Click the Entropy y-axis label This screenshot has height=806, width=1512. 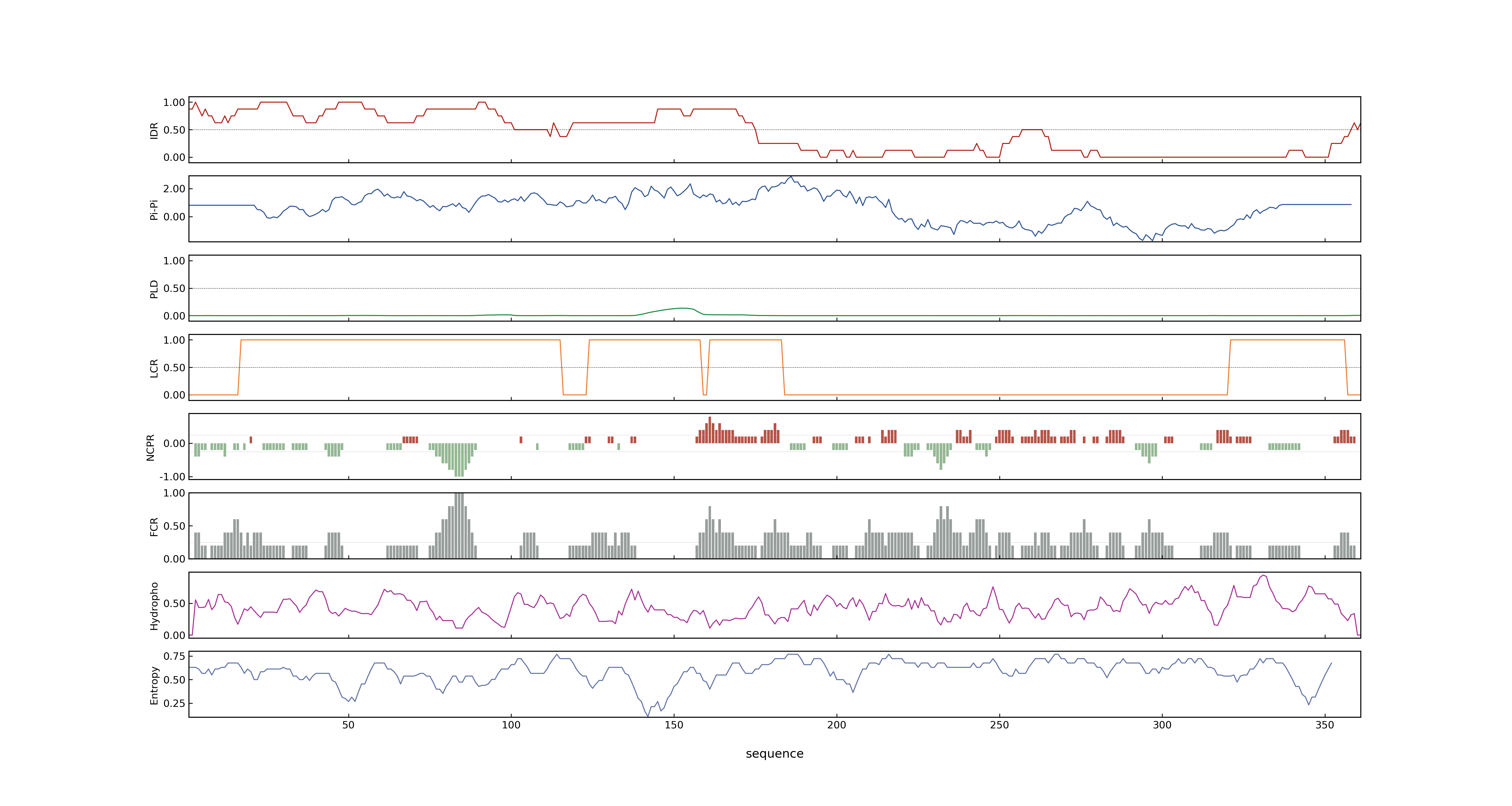tap(154, 685)
